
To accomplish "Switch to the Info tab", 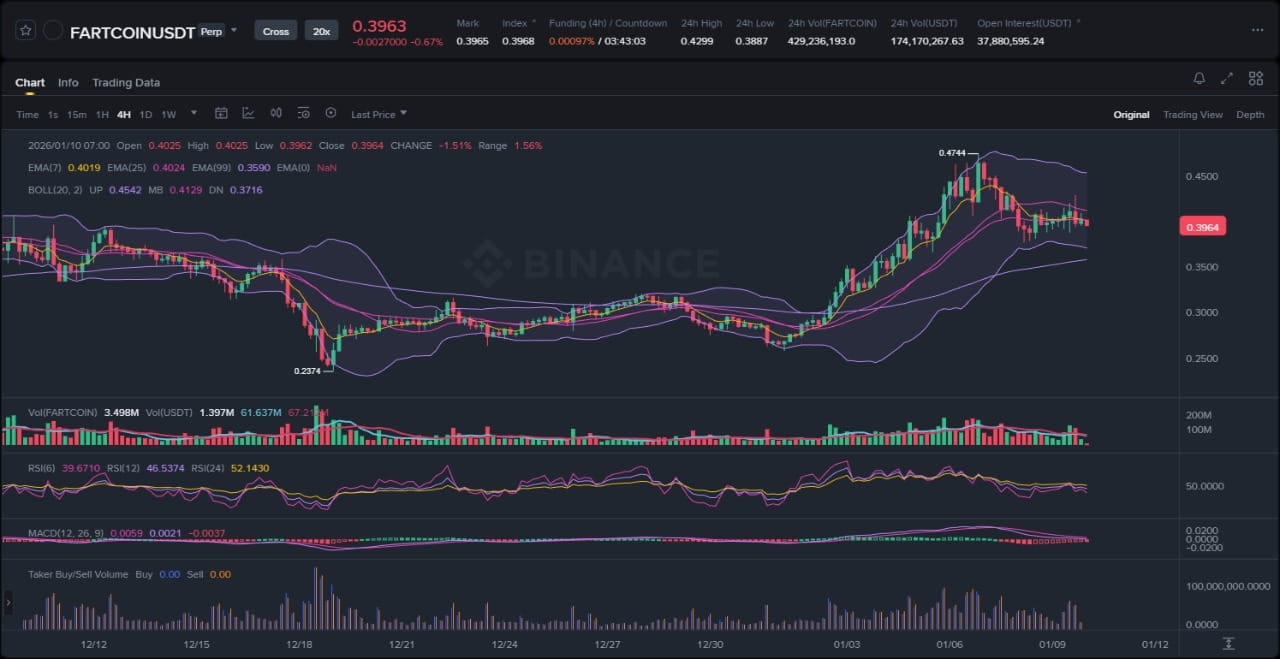I will [68, 82].
